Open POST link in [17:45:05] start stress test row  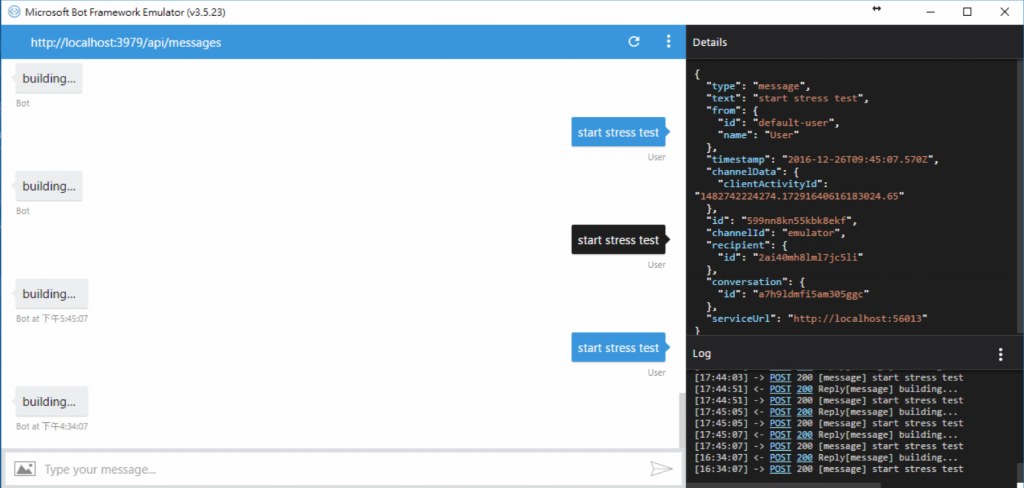tap(780, 423)
